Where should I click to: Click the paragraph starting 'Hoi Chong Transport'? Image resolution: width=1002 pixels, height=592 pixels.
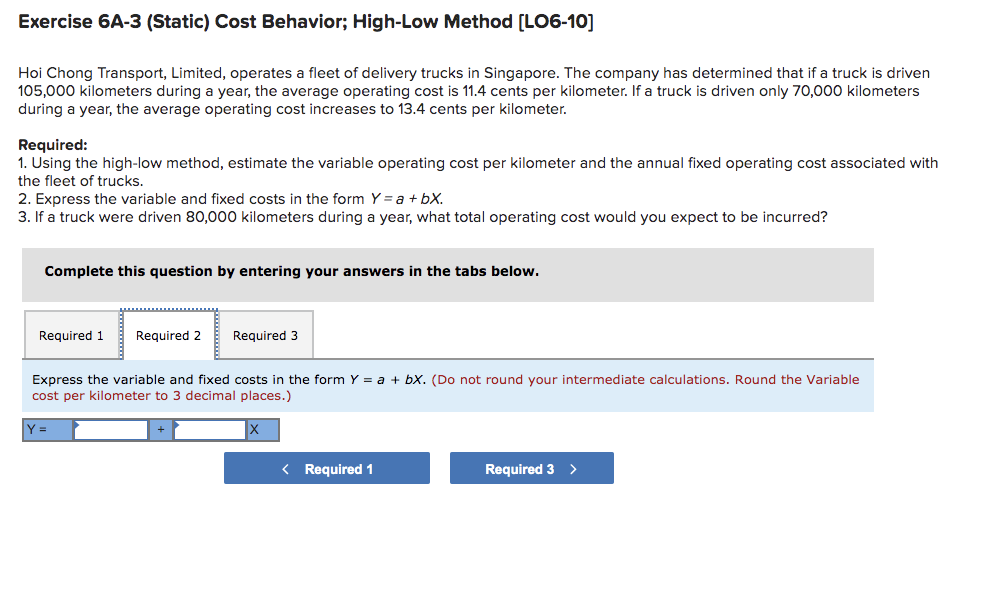pos(474,91)
